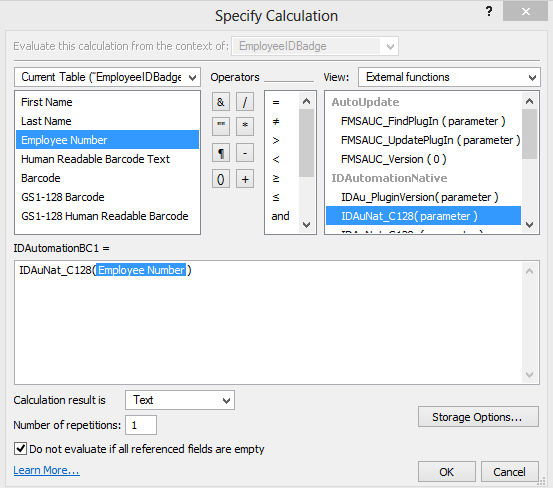This screenshot has width=553, height=488.
Task: Insert the multiplication asterisk operator
Action: (x=245, y=126)
